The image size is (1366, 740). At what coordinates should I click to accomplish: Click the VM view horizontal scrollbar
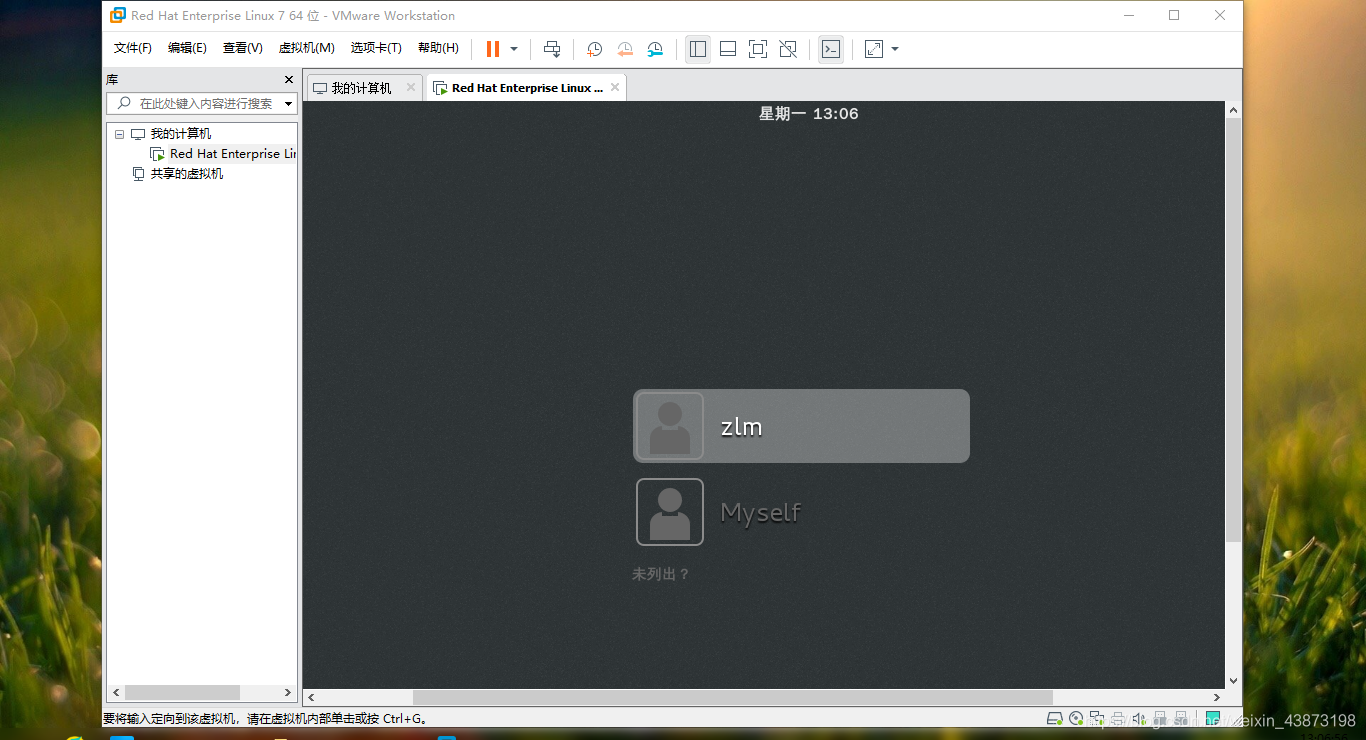coord(732,697)
